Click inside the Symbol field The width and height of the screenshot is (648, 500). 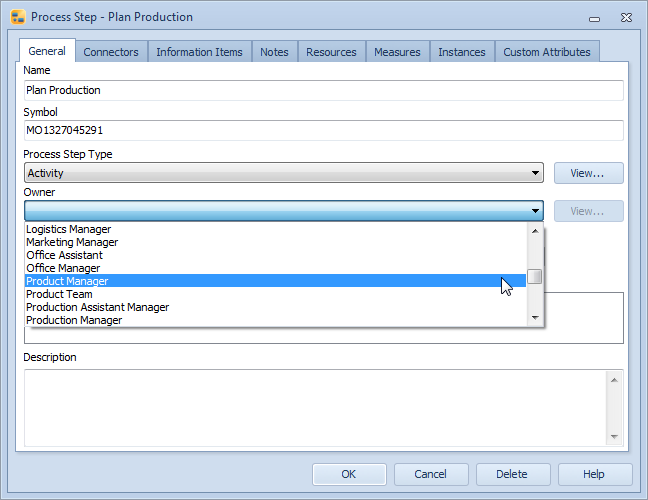[323, 130]
